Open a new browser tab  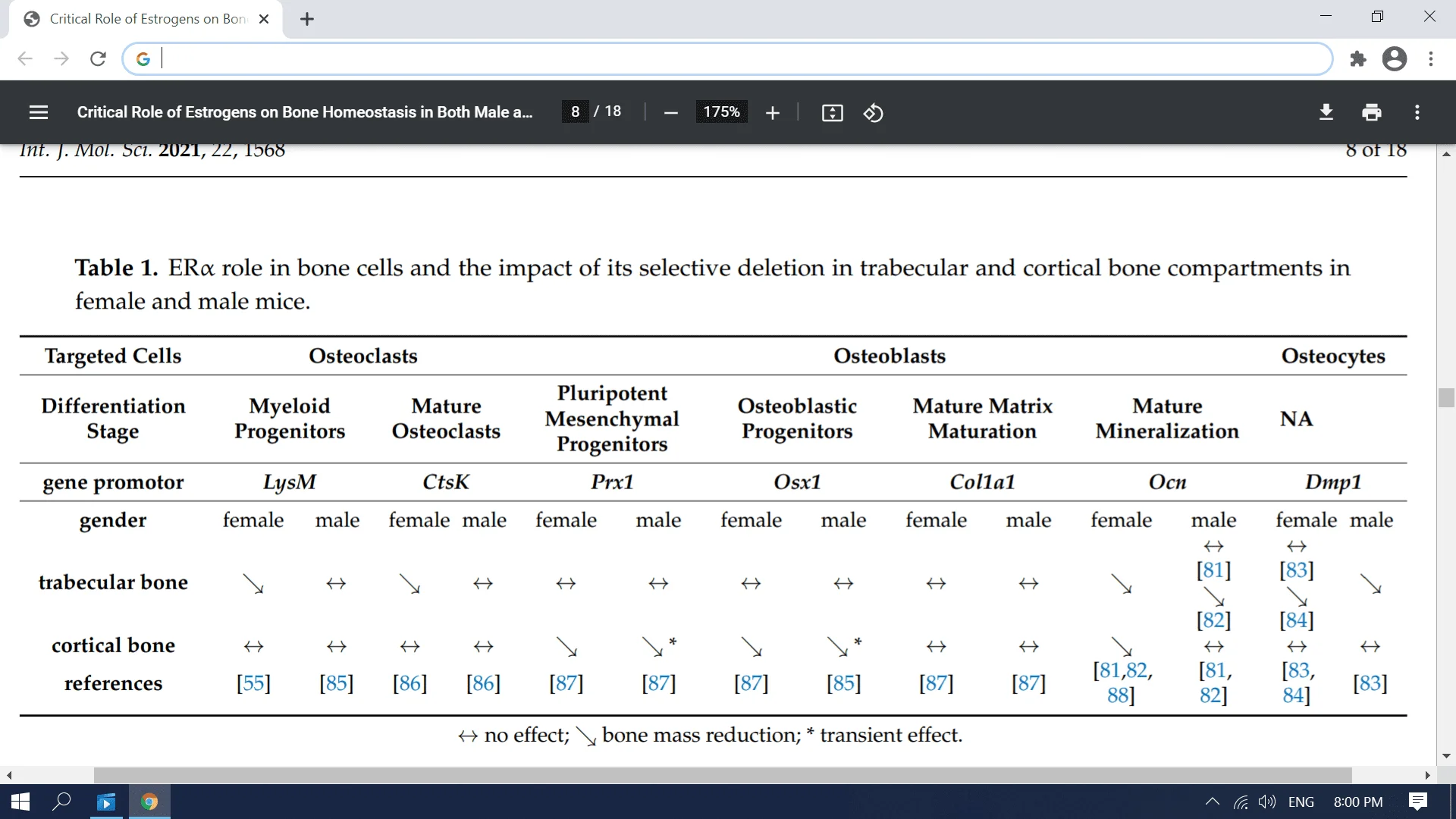[306, 19]
